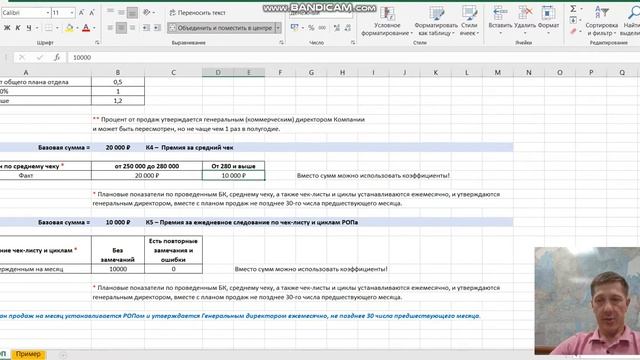The image size is (640, 360).
Task: Click the Clear eraser icon
Action: coord(573,31)
